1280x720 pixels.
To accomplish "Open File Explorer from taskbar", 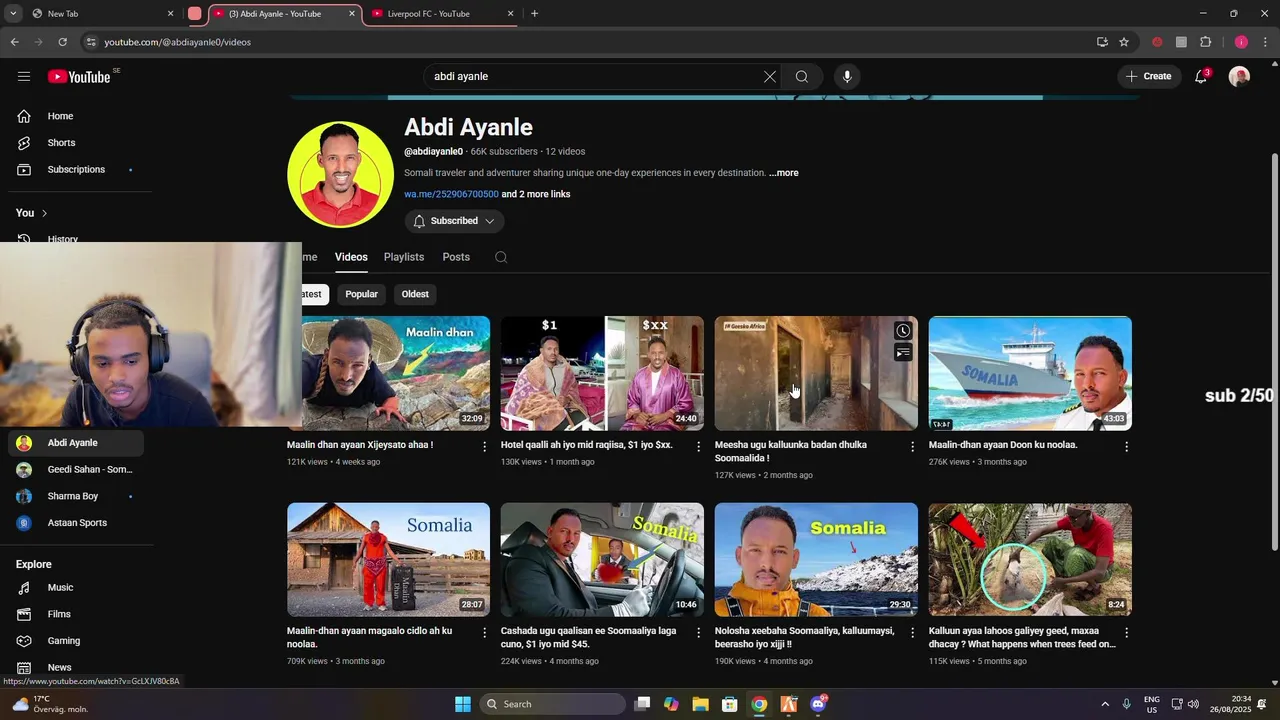I will click(x=700, y=704).
